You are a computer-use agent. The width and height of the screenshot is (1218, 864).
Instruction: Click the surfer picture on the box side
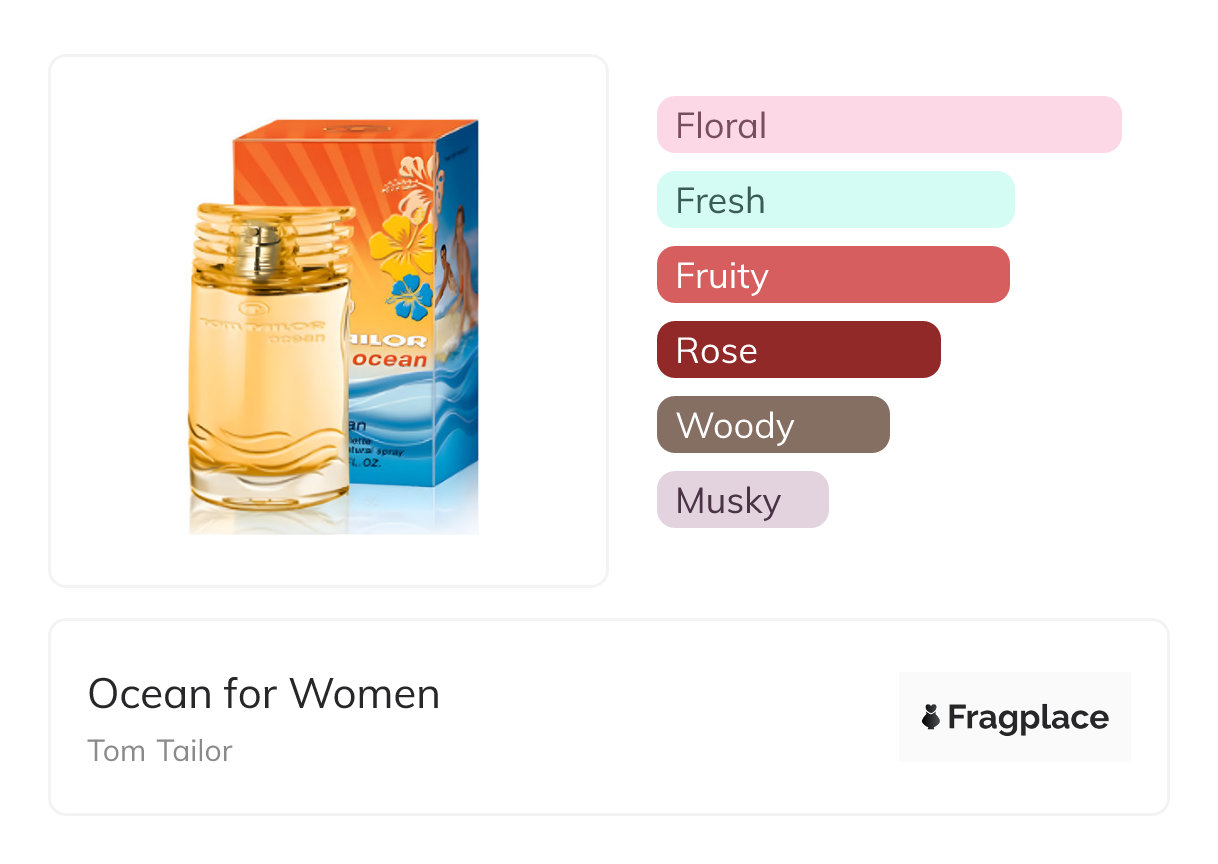[459, 270]
